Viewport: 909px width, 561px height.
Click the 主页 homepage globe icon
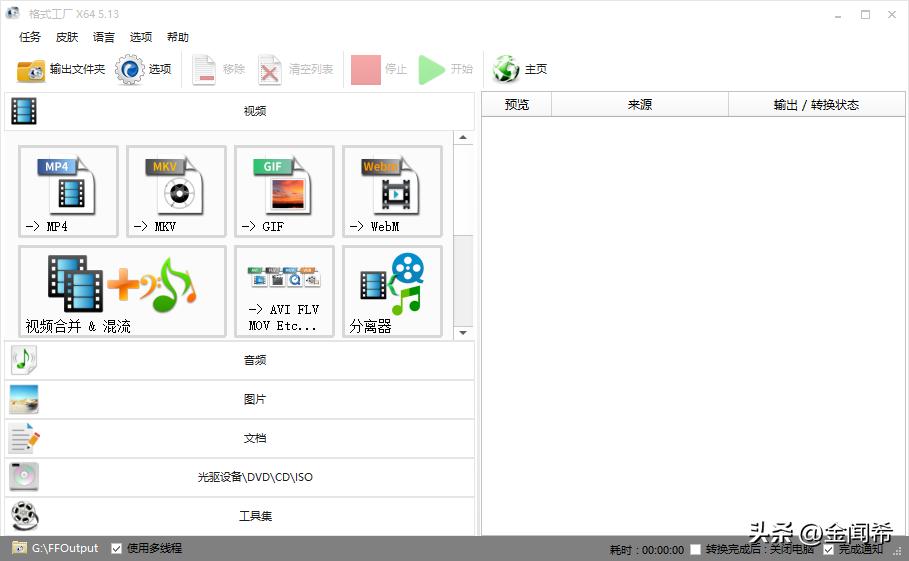pos(507,69)
